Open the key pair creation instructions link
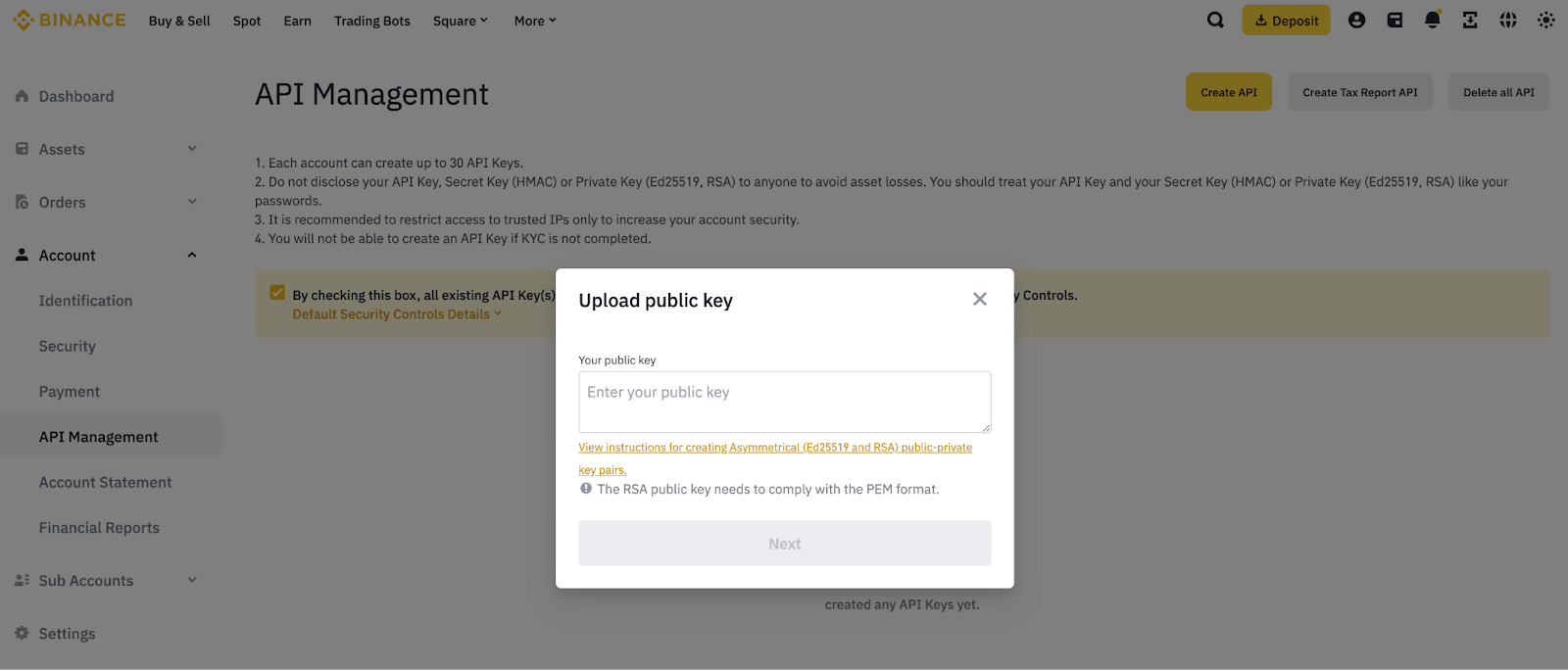1568x670 pixels. 774,448
